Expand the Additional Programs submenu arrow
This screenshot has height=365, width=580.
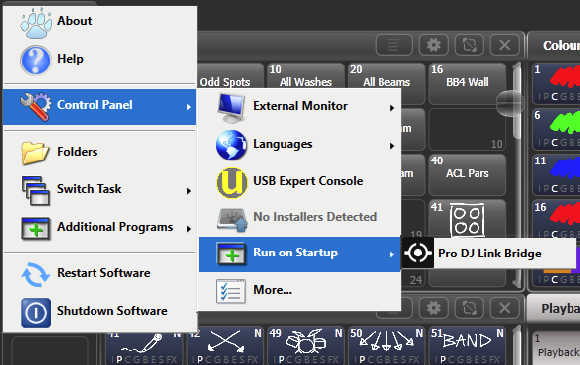[189, 229]
